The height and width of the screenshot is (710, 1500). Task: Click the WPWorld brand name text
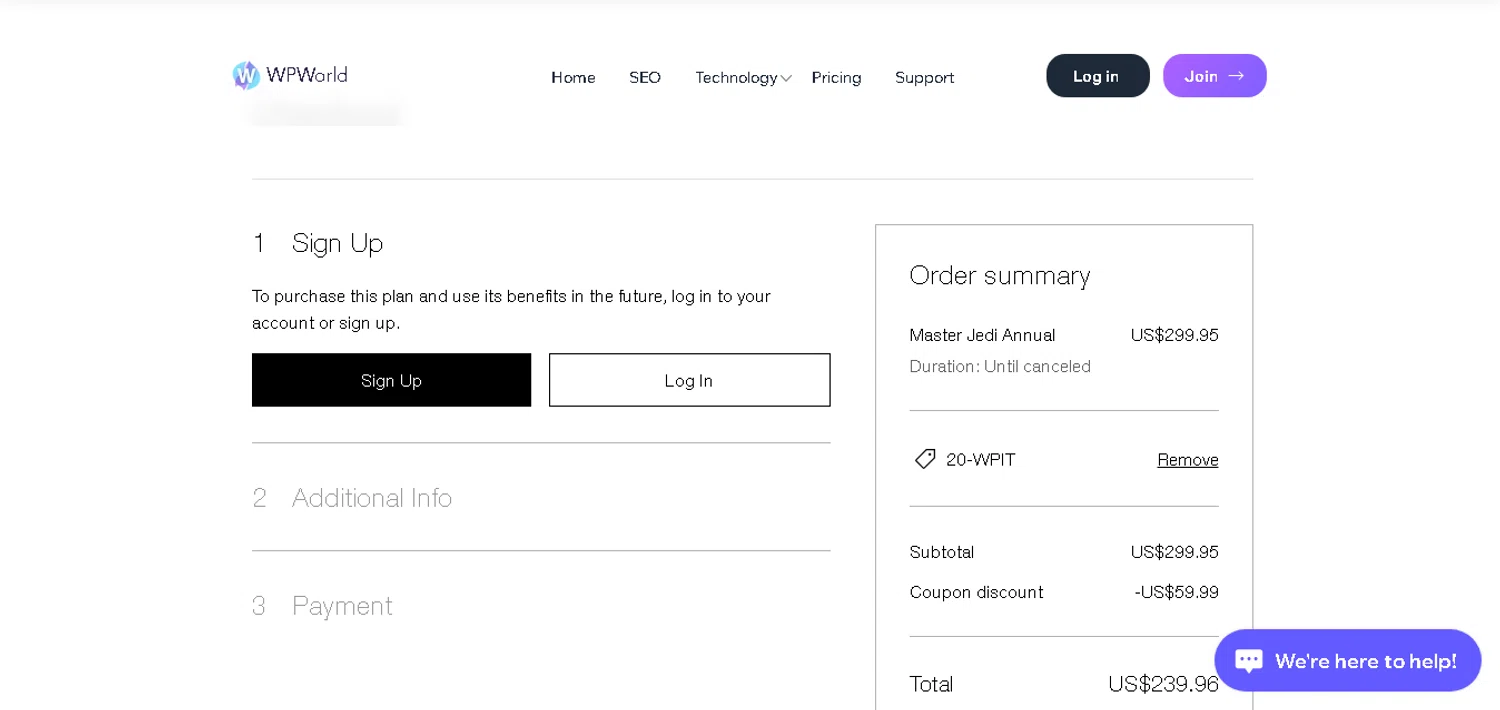click(307, 75)
